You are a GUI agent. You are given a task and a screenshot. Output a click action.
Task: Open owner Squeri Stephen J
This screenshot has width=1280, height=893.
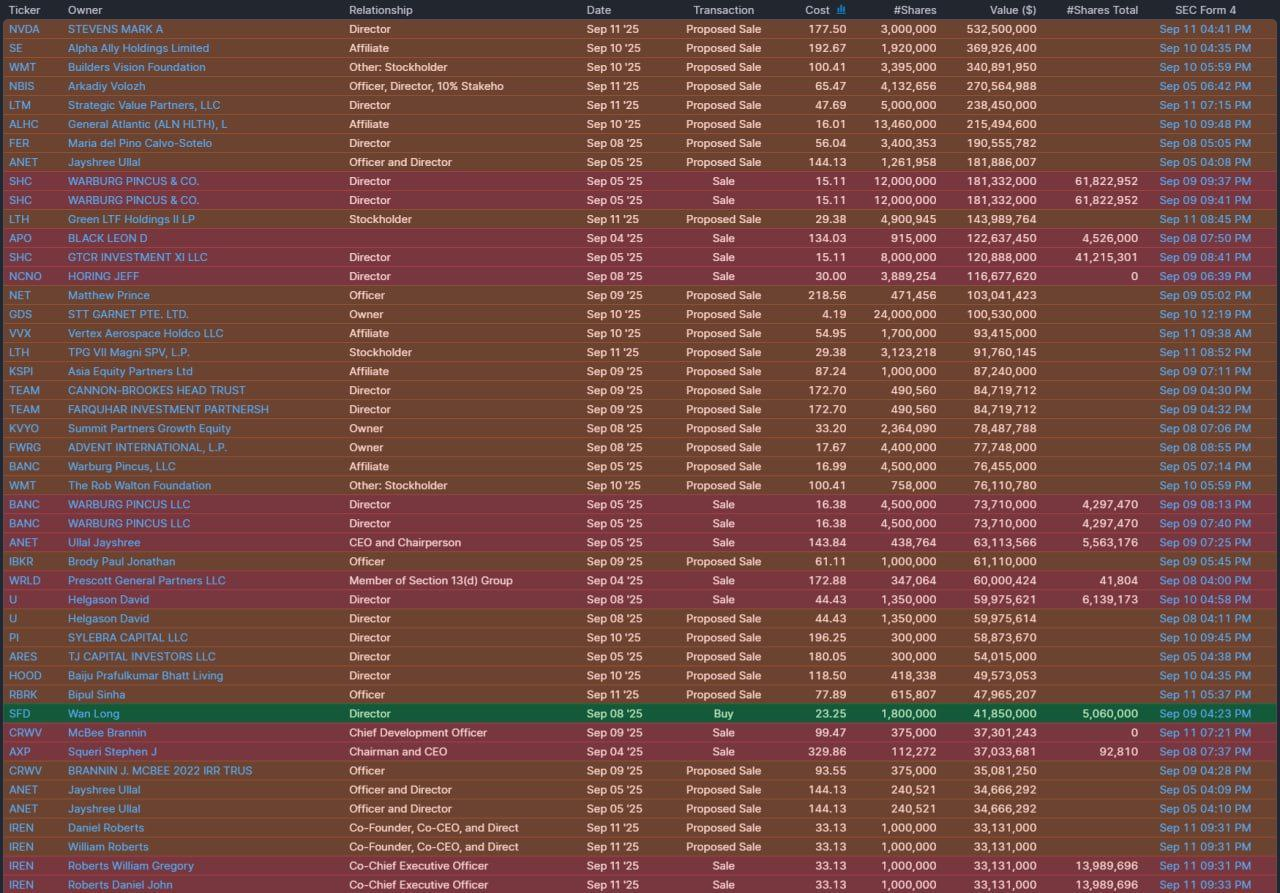tap(112, 751)
